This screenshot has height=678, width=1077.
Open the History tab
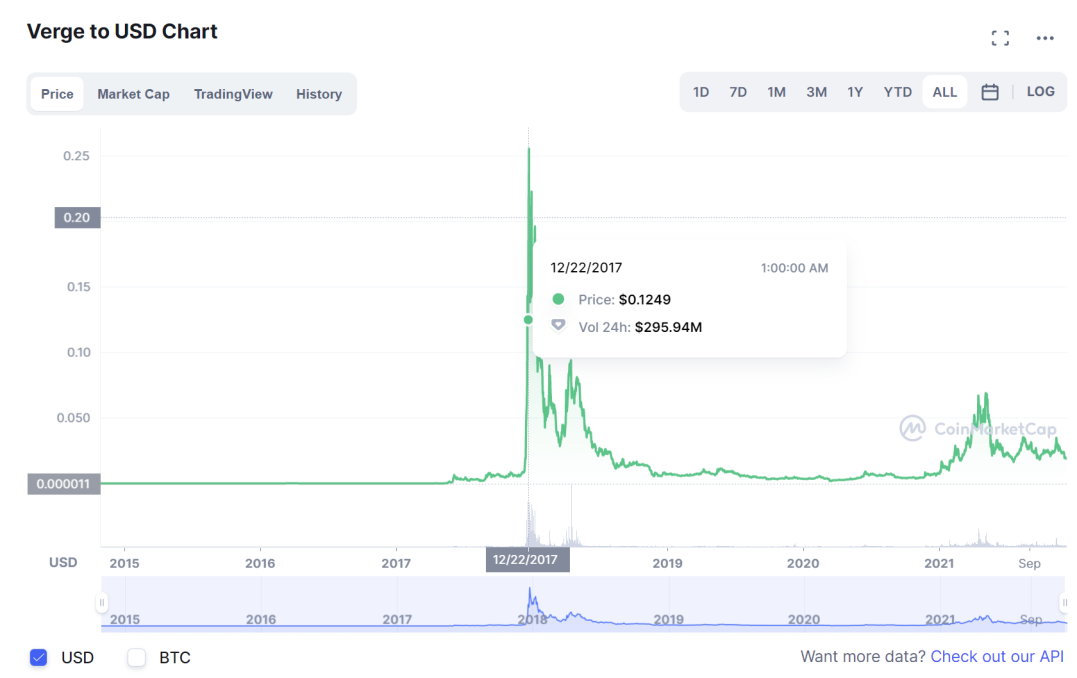coord(319,94)
